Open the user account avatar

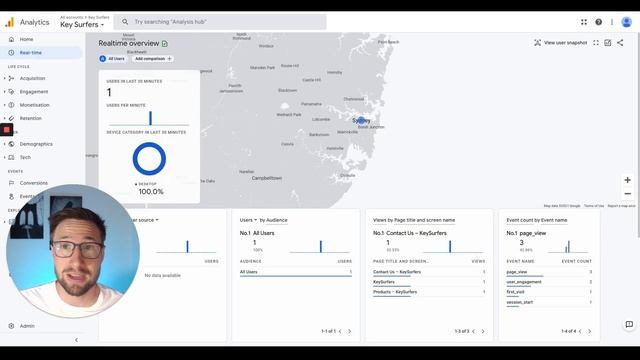click(627, 22)
